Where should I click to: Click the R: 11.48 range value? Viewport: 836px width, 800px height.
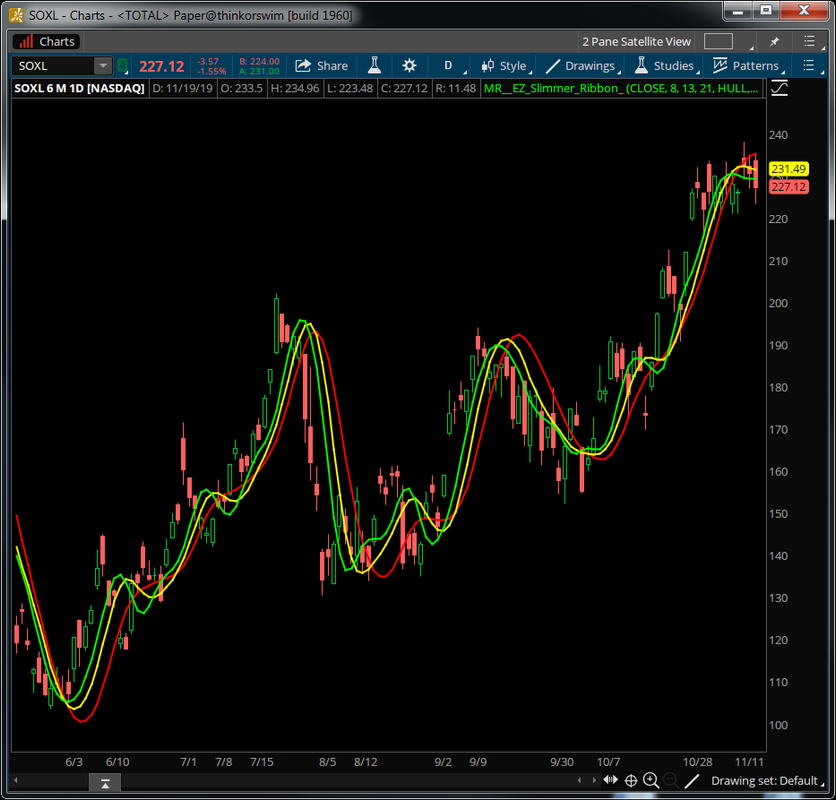click(x=455, y=88)
